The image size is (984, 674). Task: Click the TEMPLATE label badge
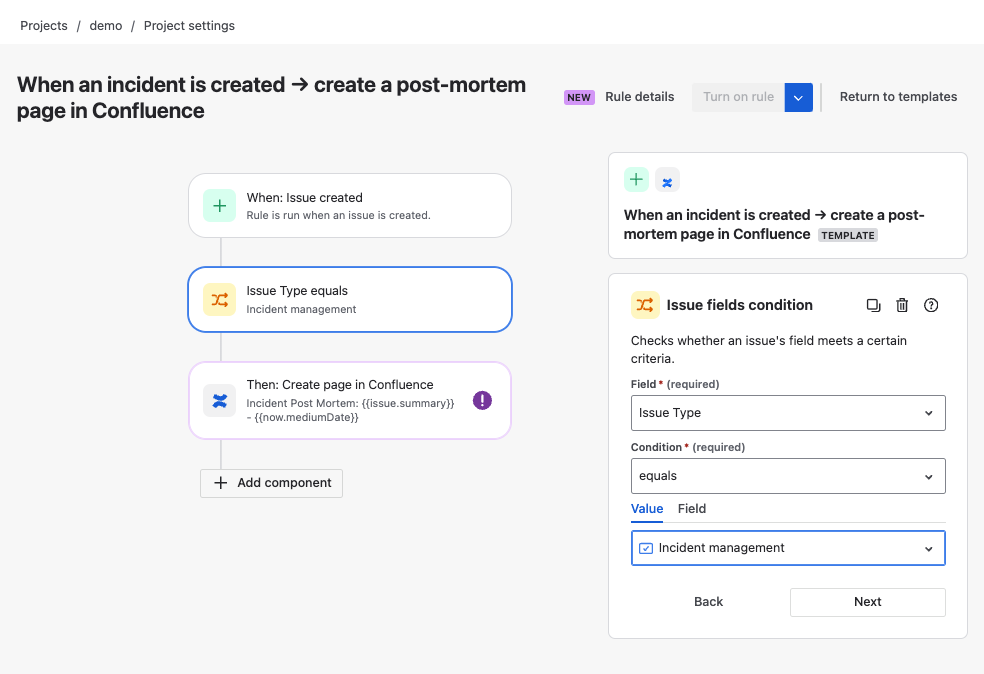pyautogui.click(x=848, y=235)
